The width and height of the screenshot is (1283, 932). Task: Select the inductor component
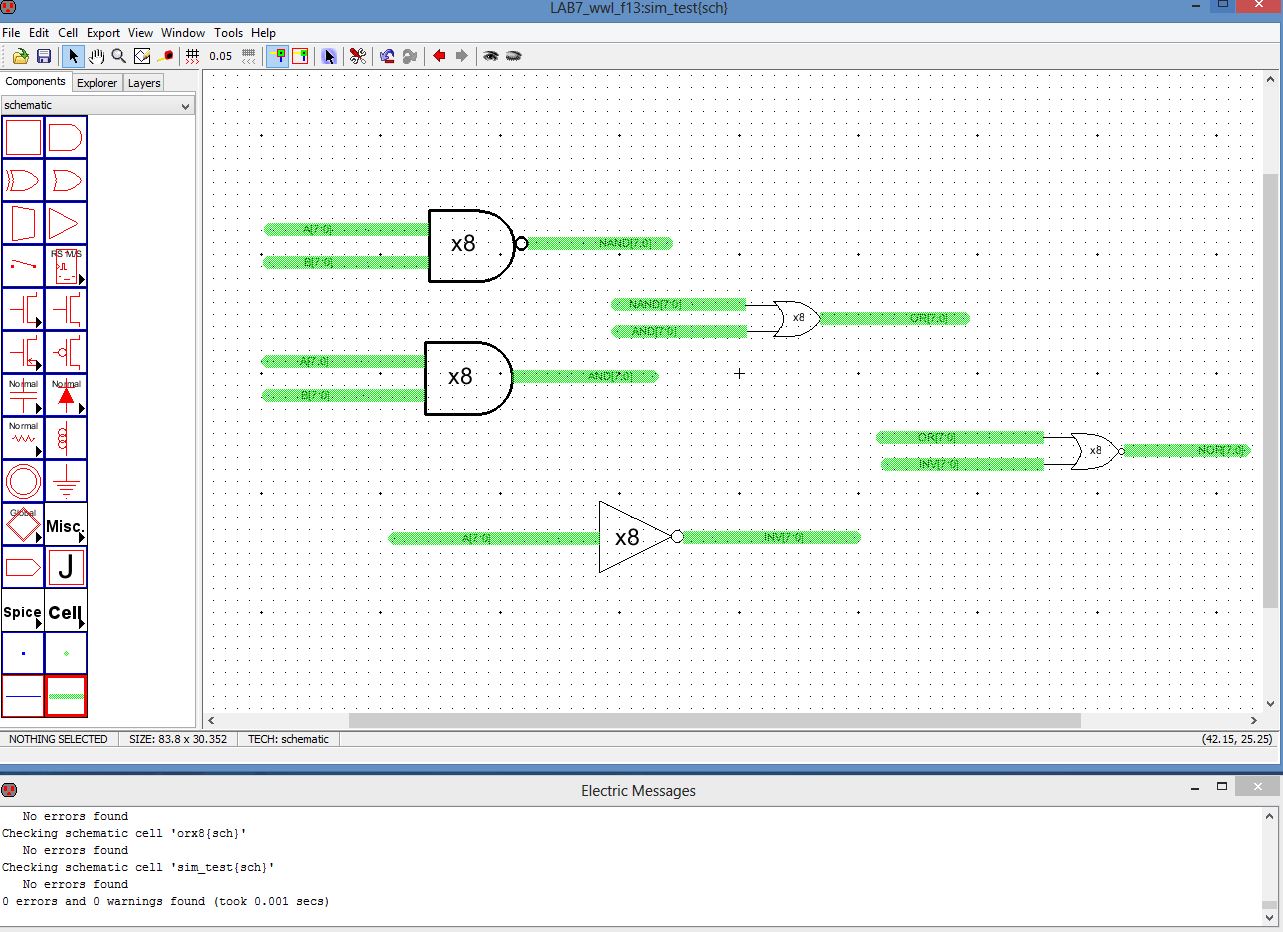66,438
